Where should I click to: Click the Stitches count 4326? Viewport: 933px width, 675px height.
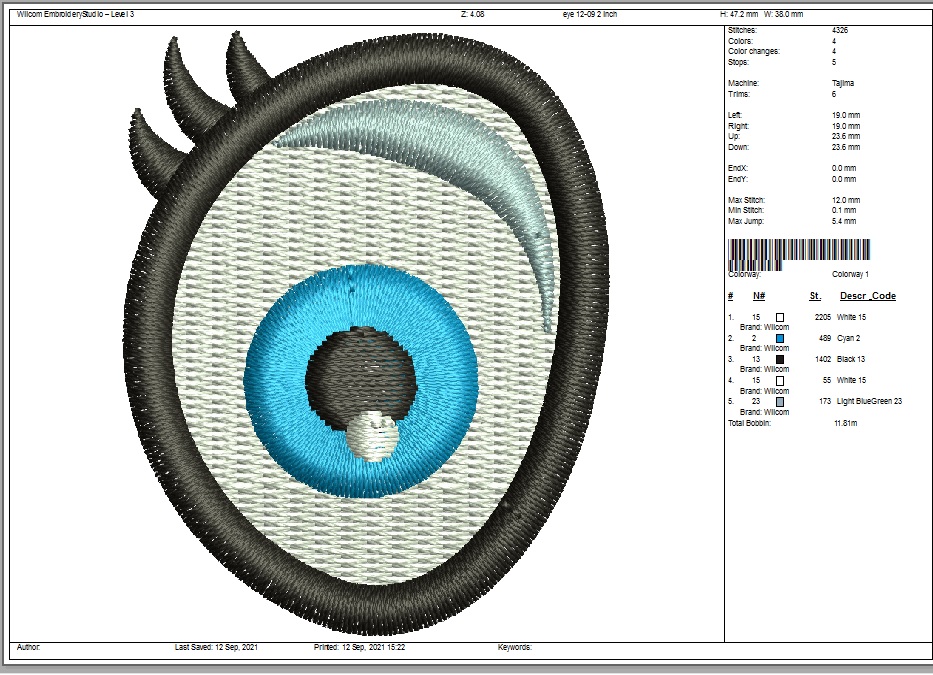point(841,31)
